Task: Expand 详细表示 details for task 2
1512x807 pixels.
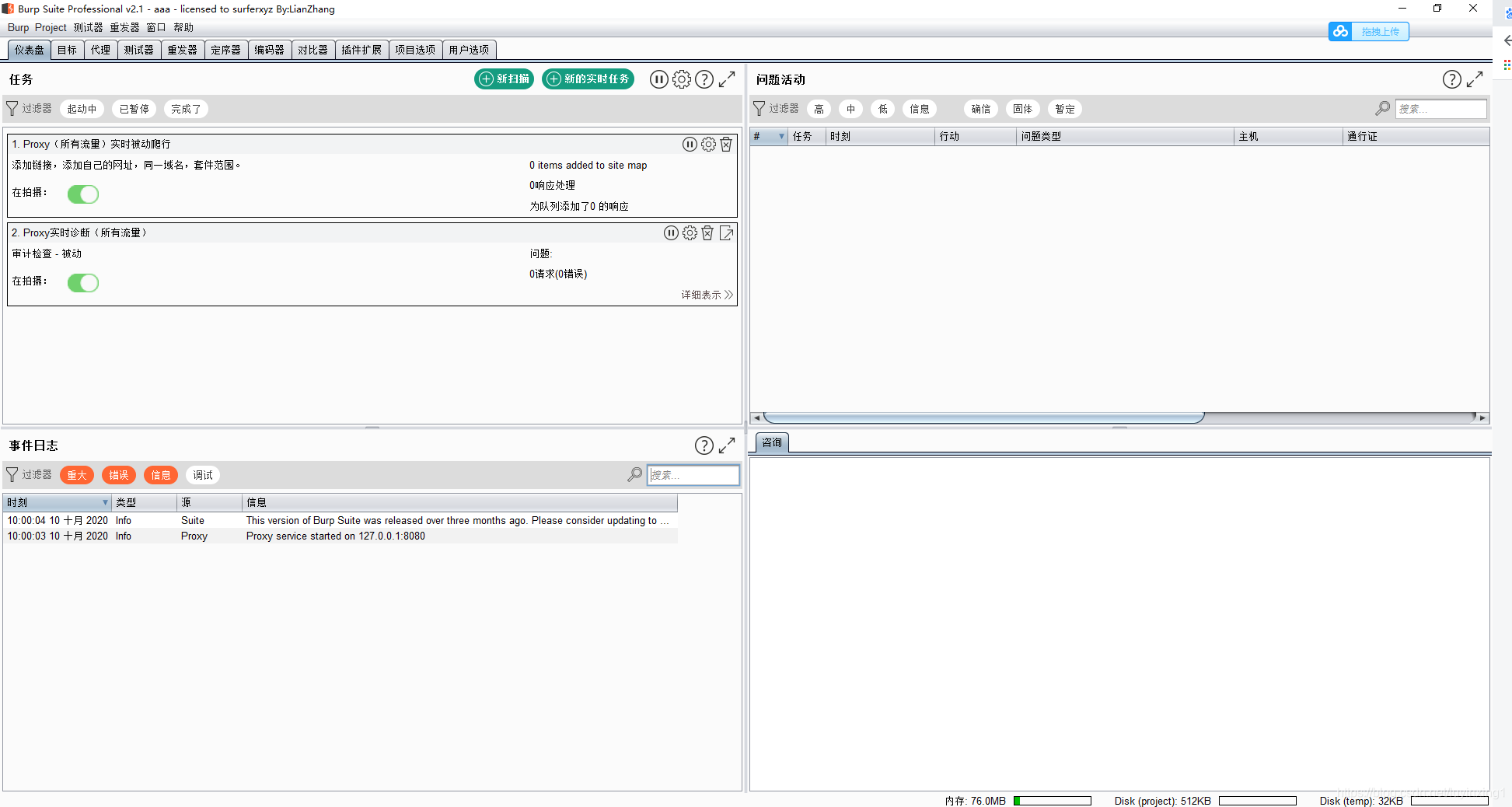Action: coord(707,295)
